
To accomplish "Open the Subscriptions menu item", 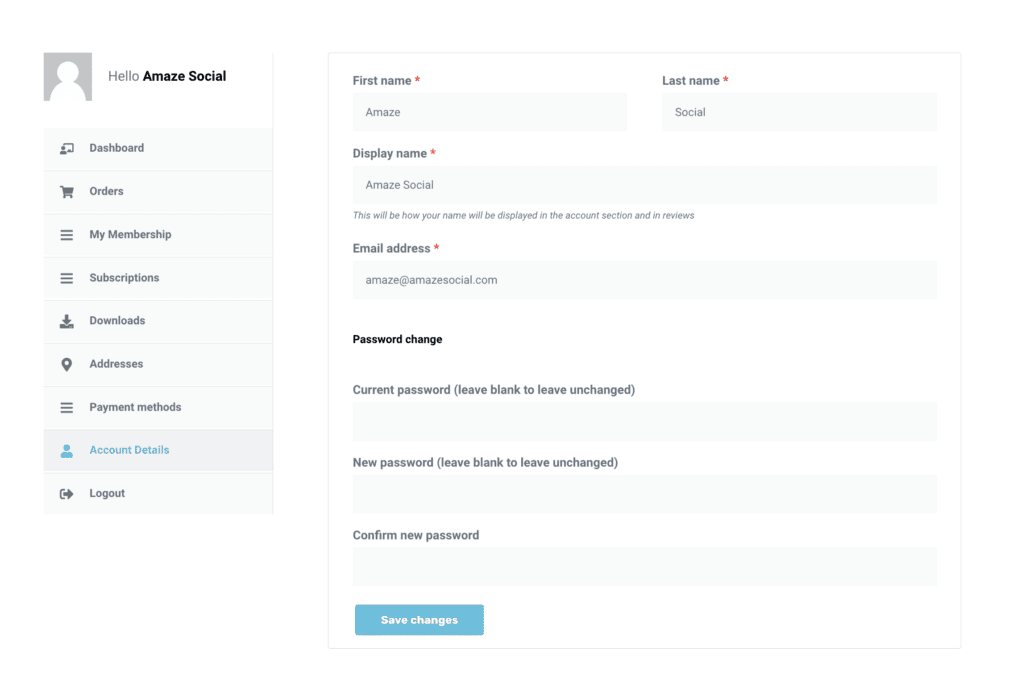I will click(158, 278).
